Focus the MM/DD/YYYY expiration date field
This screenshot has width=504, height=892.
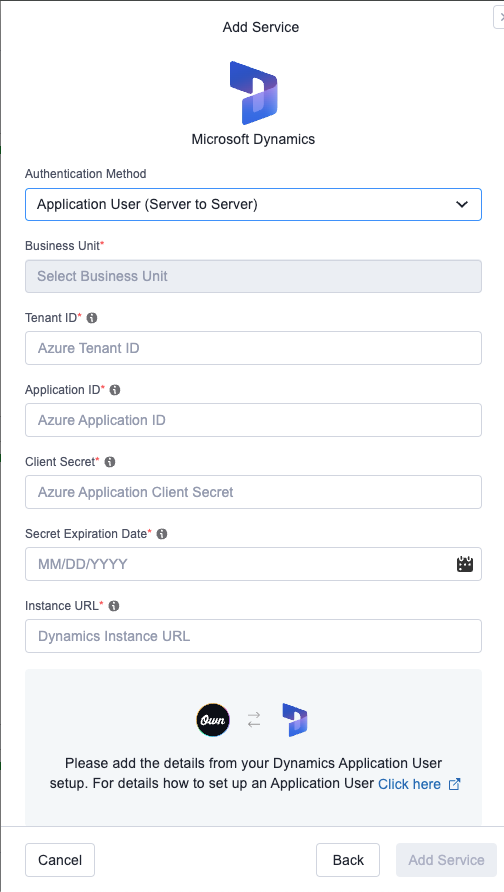click(x=253, y=564)
